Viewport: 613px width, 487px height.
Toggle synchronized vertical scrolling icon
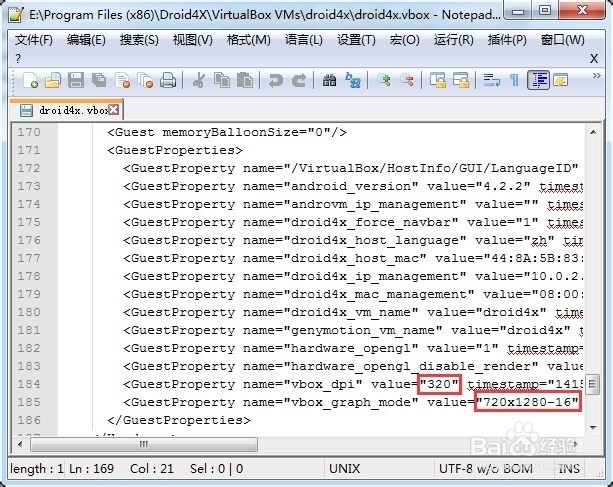[x=437, y=81]
